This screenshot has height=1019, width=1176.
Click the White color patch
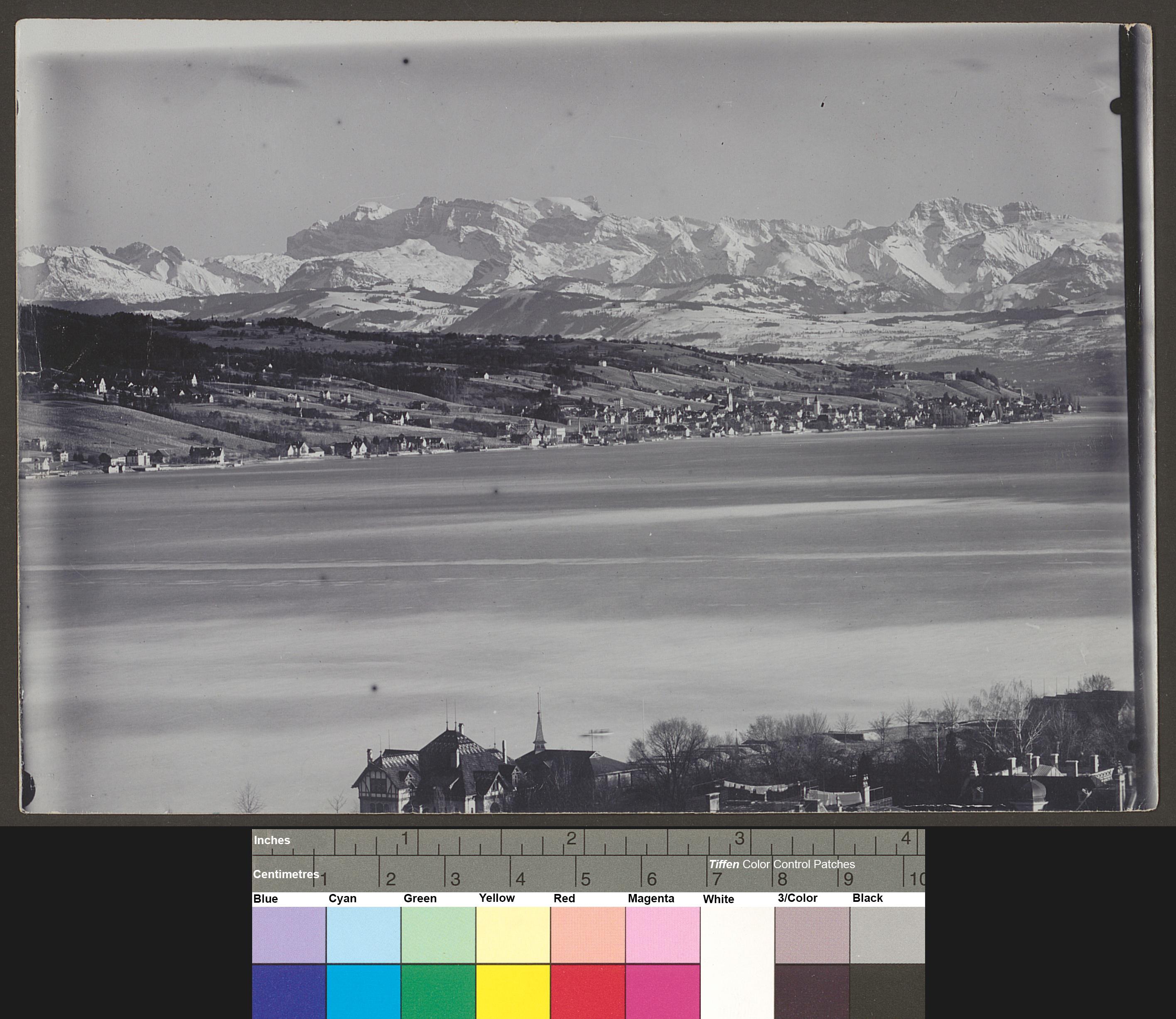tap(738, 963)
